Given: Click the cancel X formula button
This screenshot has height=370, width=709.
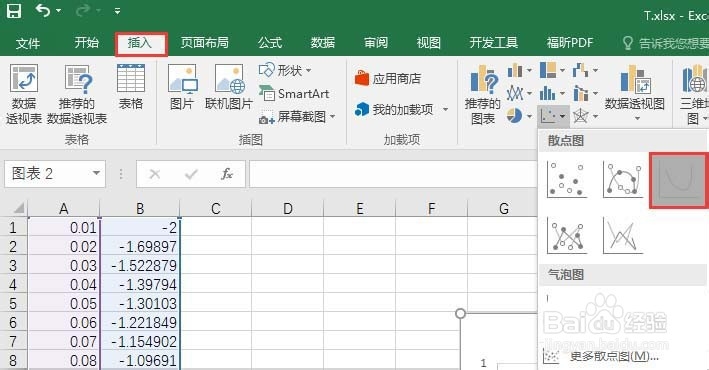Looking at the screenshot, I should coord(155,174).
